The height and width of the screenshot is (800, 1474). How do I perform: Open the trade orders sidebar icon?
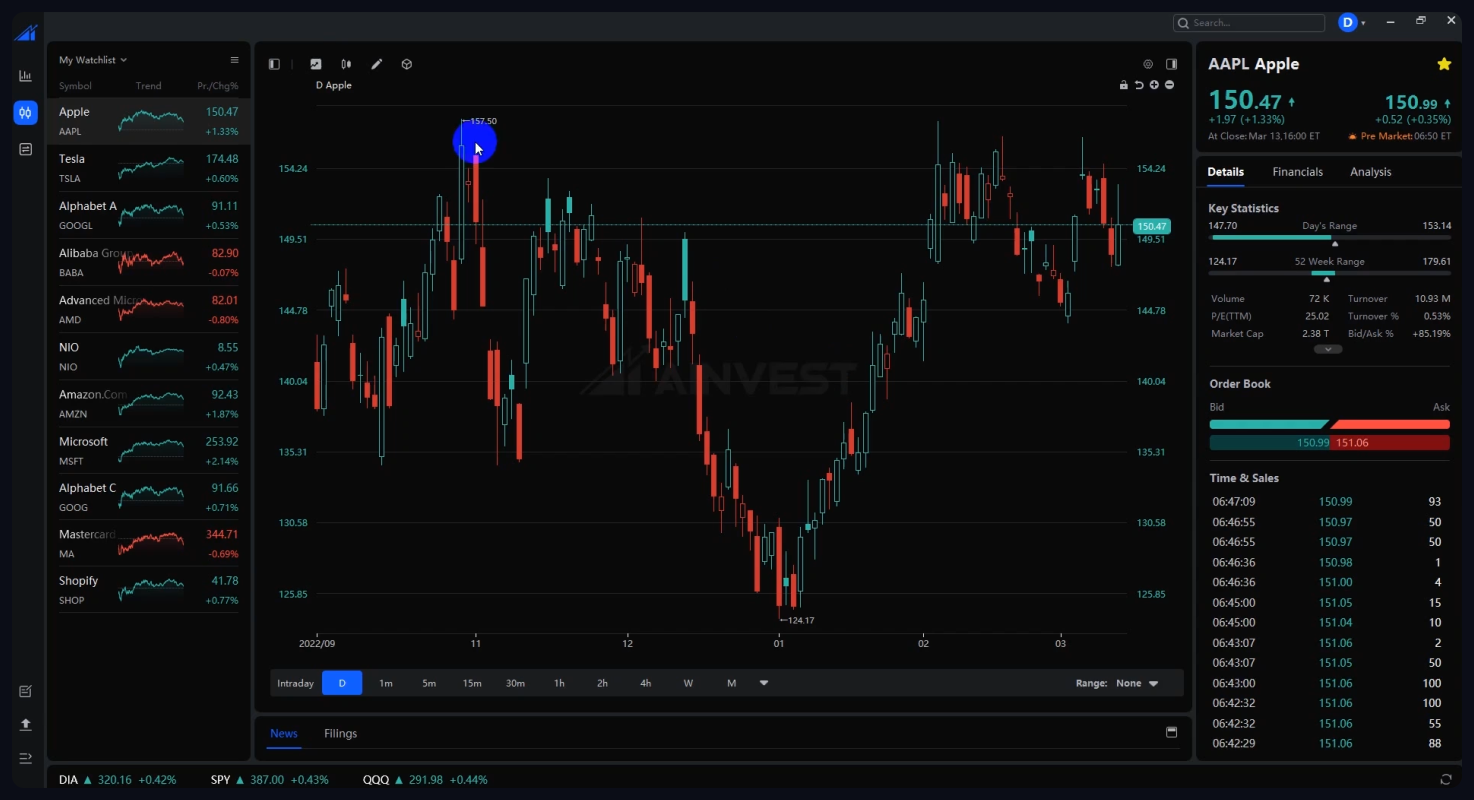[25, 149]
